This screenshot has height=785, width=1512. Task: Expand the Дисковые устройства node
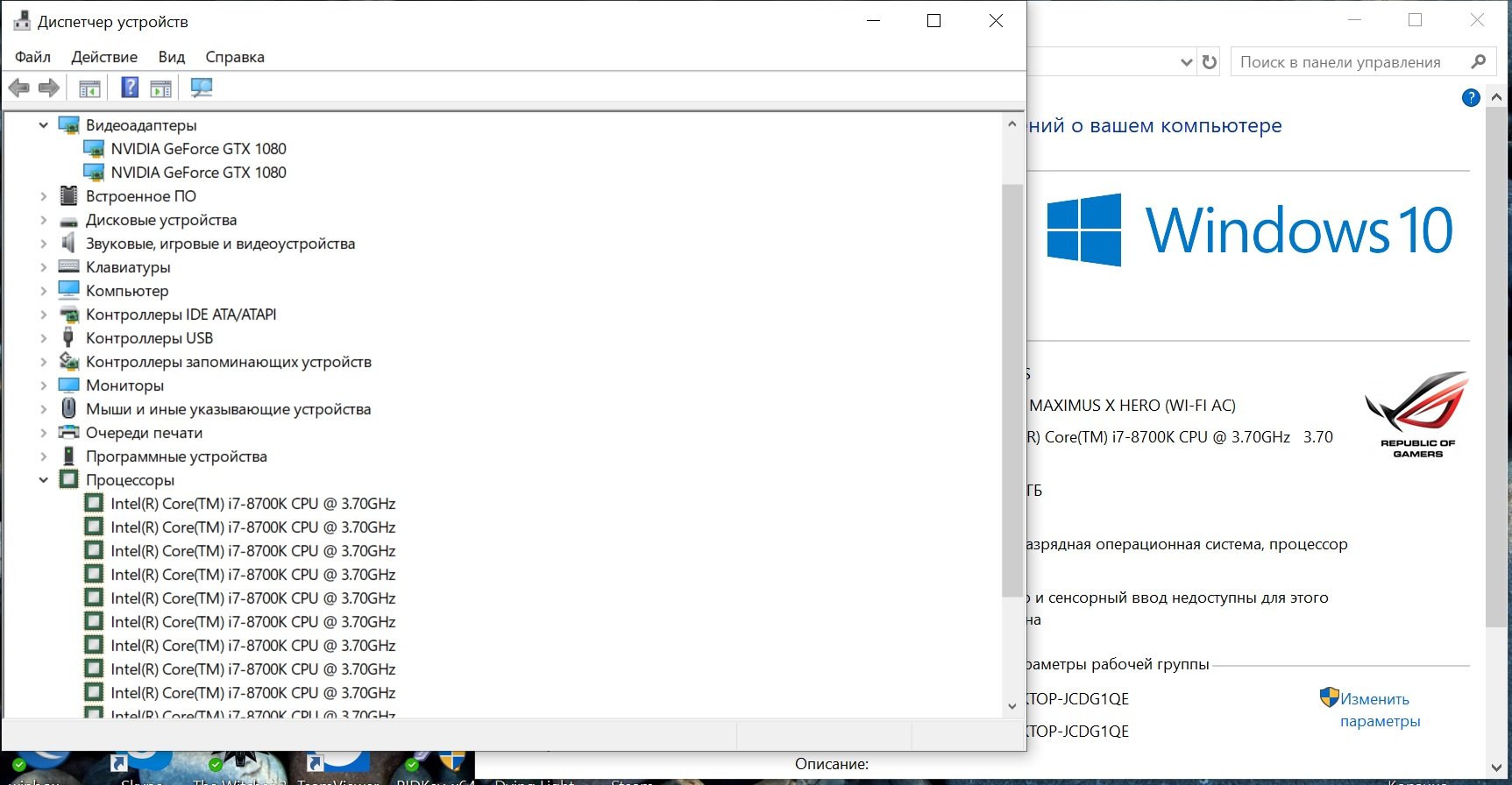point(43,220)
